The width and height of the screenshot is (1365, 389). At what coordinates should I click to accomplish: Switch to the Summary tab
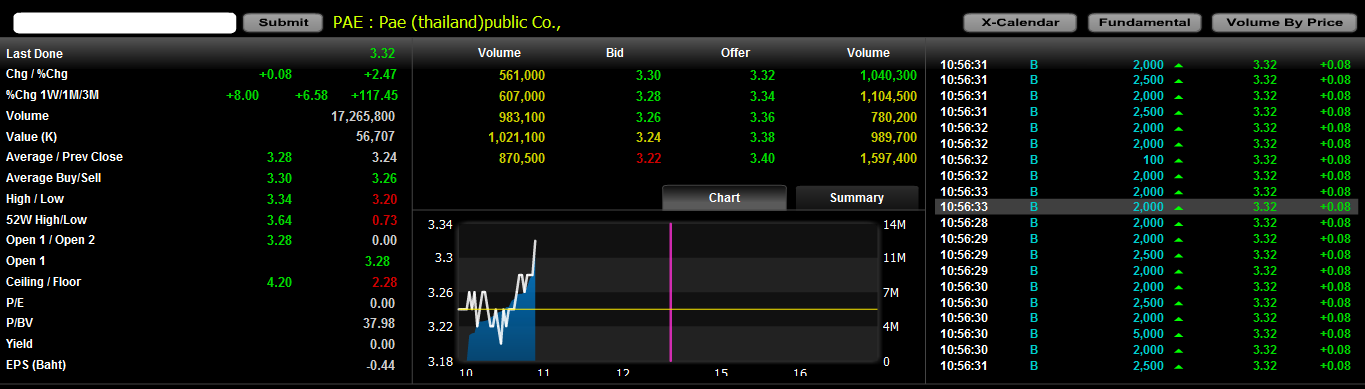coord(856,198)
